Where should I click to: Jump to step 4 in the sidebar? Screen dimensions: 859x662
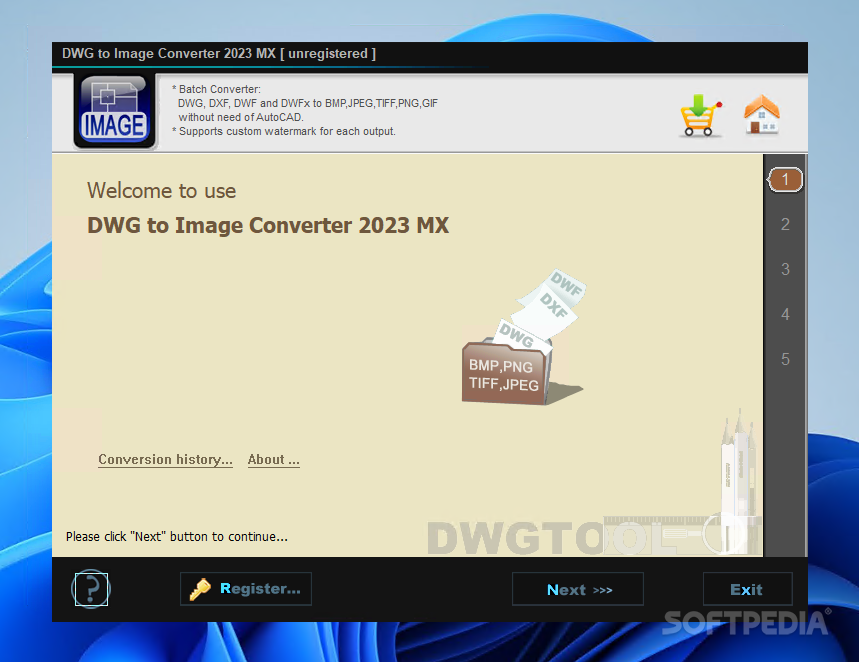click(785, 315)
